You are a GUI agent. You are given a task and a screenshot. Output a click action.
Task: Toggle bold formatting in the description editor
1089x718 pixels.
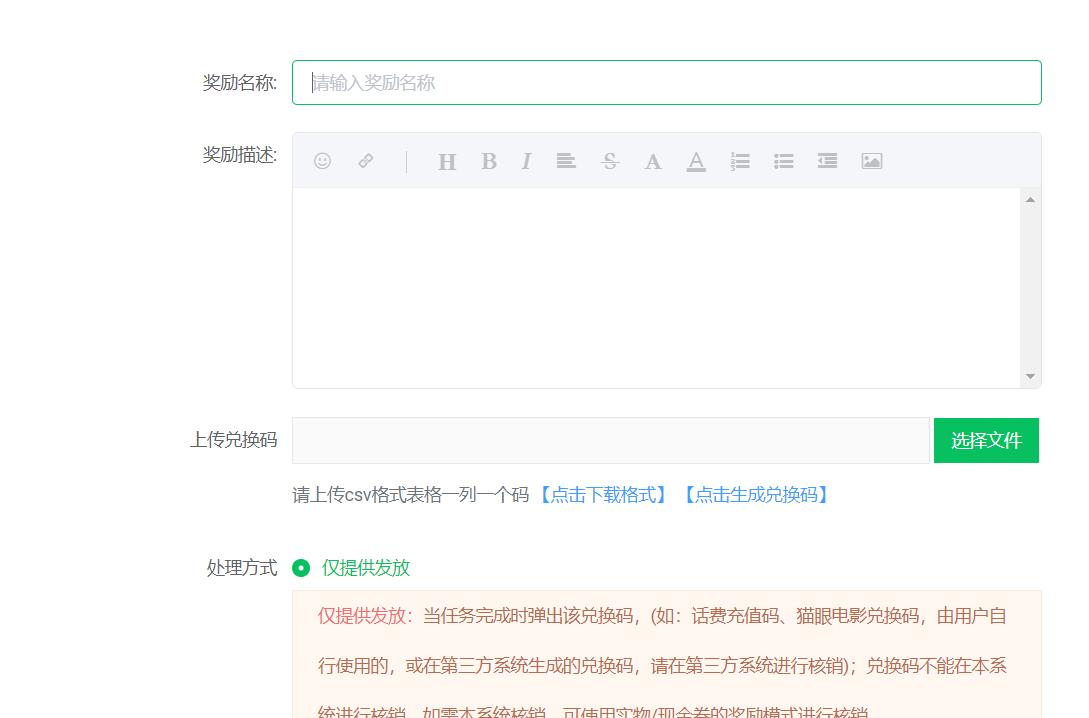pyautogui.click(x=489, y=162)
